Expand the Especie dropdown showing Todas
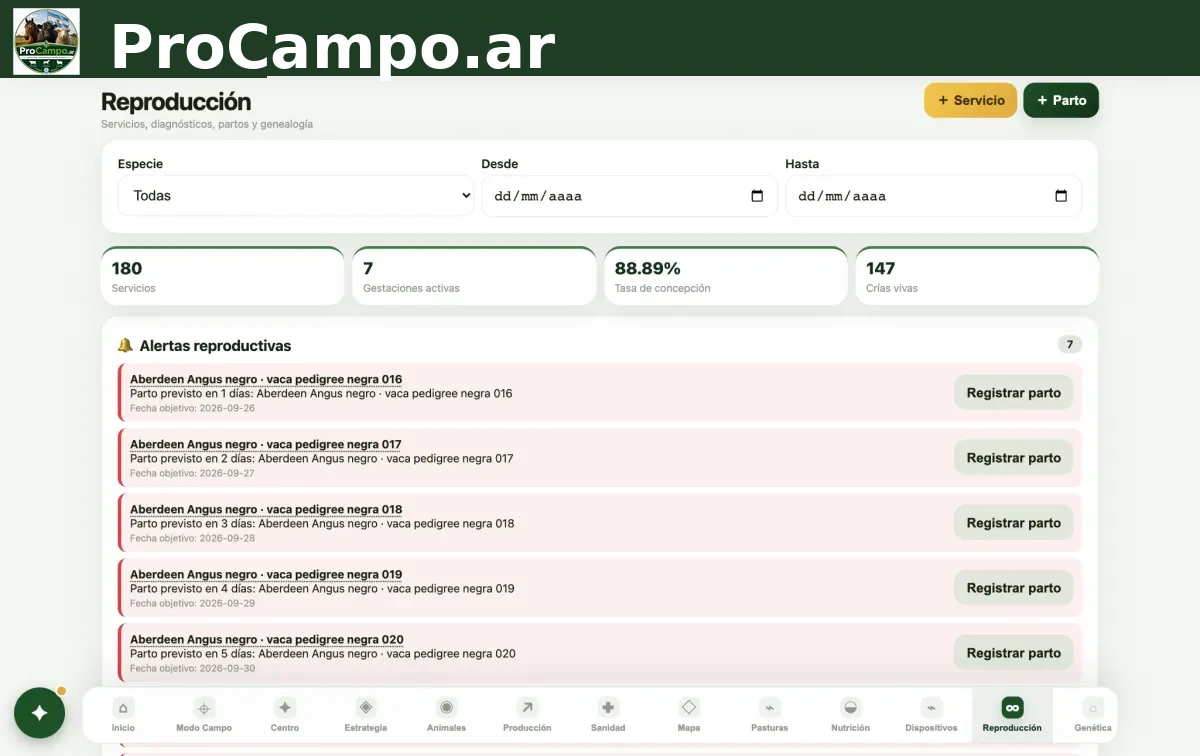 tap(296, 196)
